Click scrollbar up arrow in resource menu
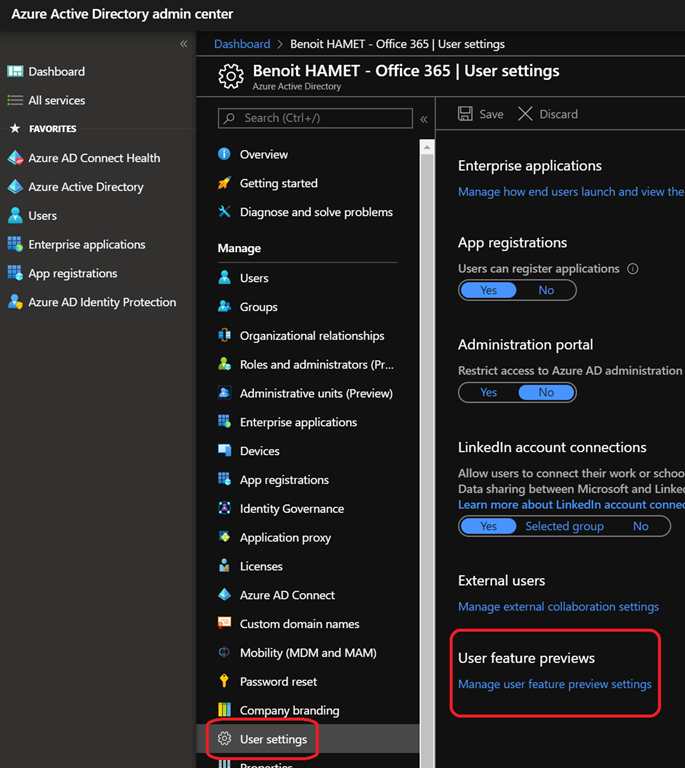Viewport: 685px width, 768px height. [x=427, y=147]
